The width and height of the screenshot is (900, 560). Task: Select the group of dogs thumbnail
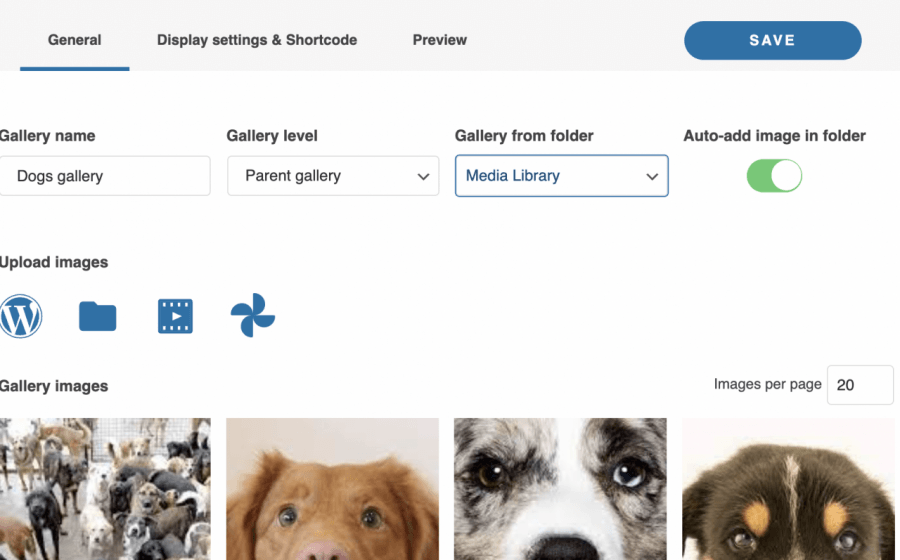(105, 489)
